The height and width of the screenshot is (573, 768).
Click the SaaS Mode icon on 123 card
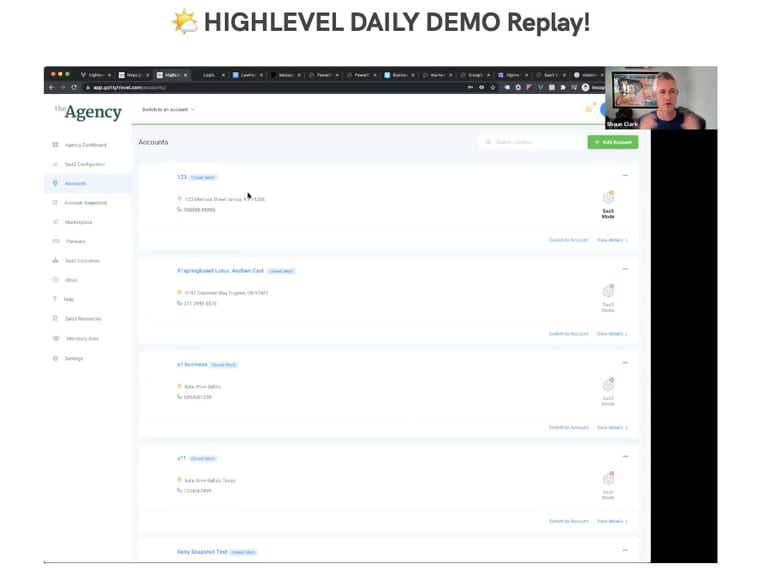[x=608, y=198]
